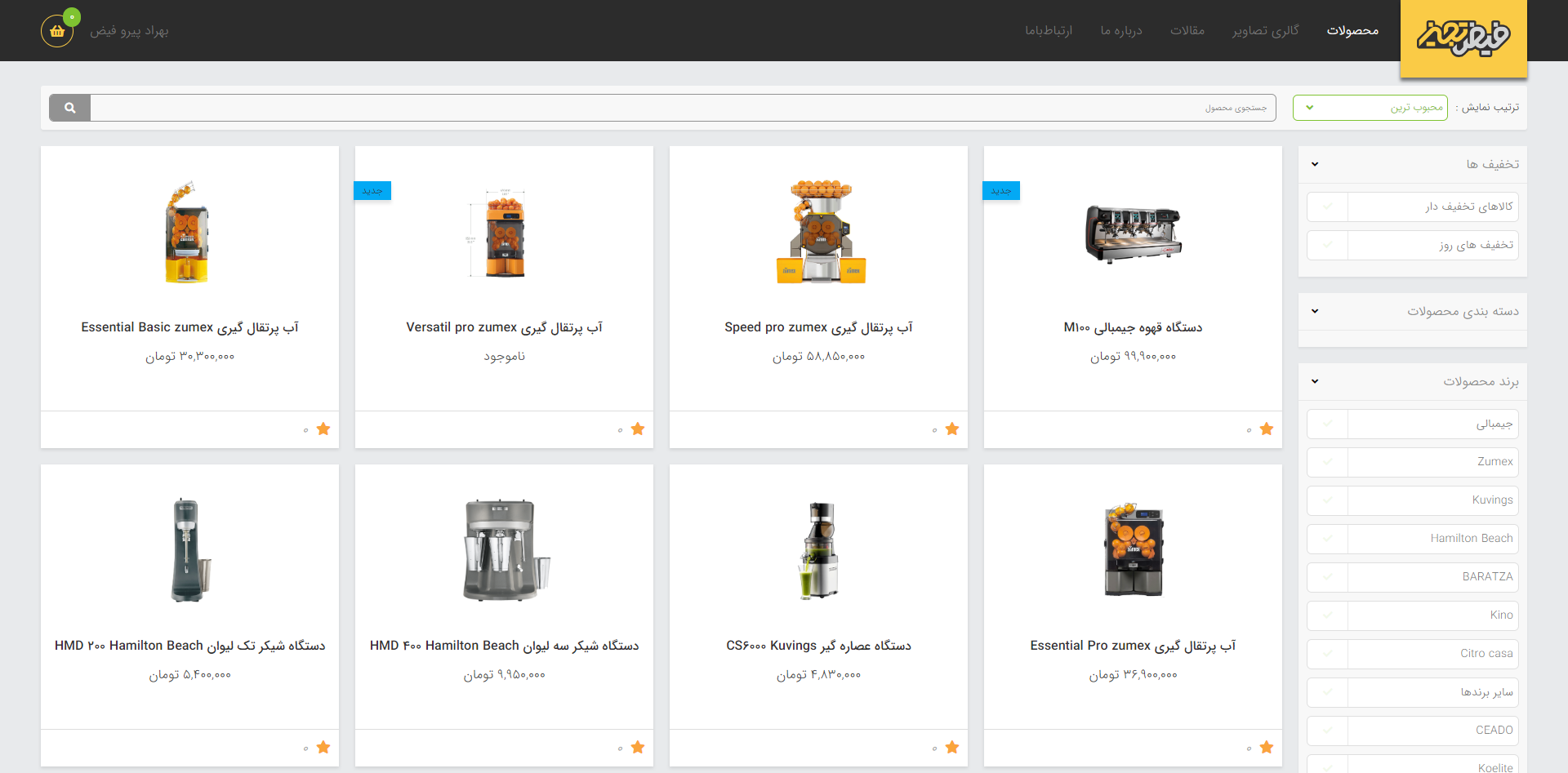Click the yellow site logo

(x=1463, y=38)
